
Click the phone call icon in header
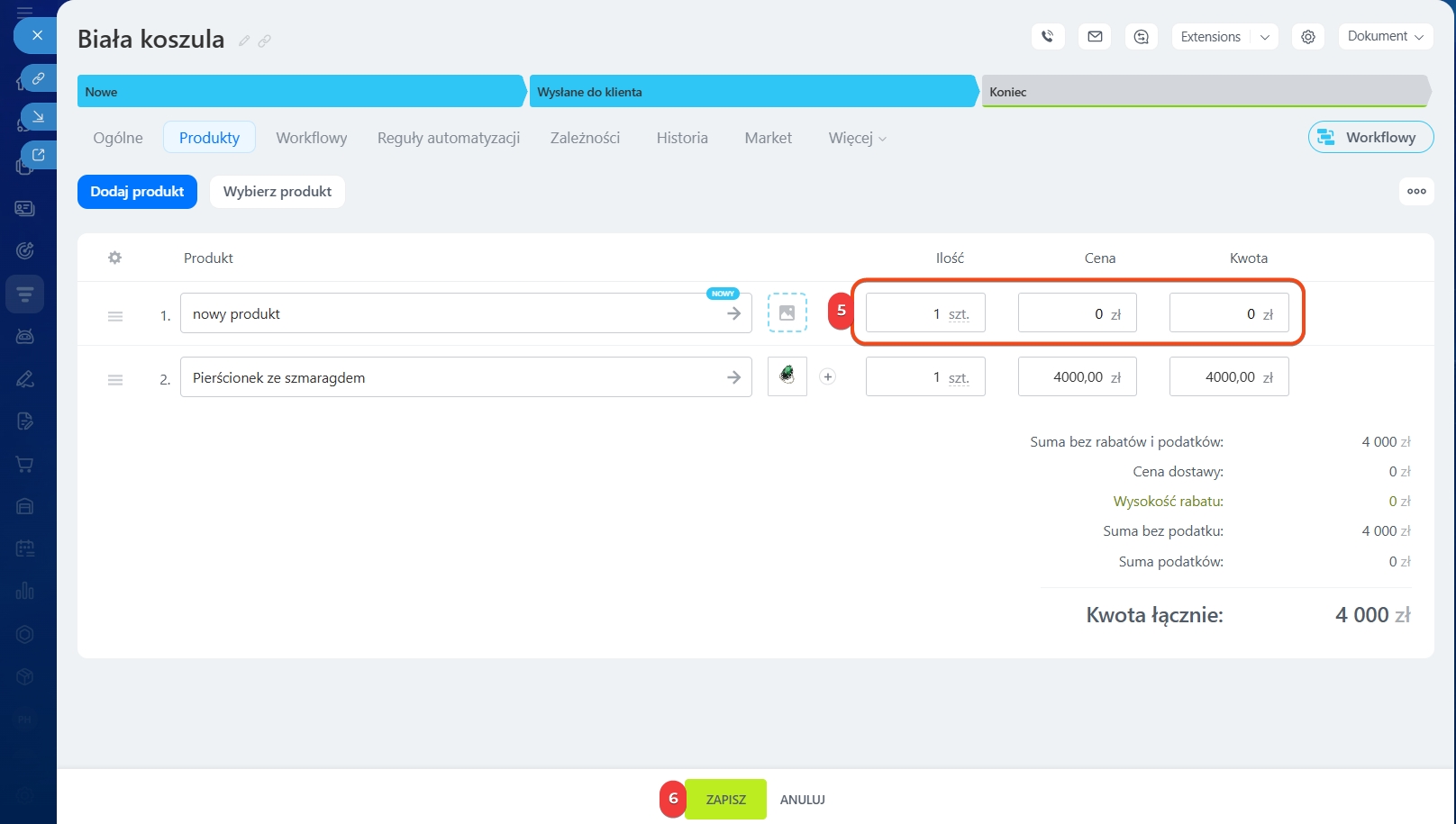click(x=1047, y=37)
